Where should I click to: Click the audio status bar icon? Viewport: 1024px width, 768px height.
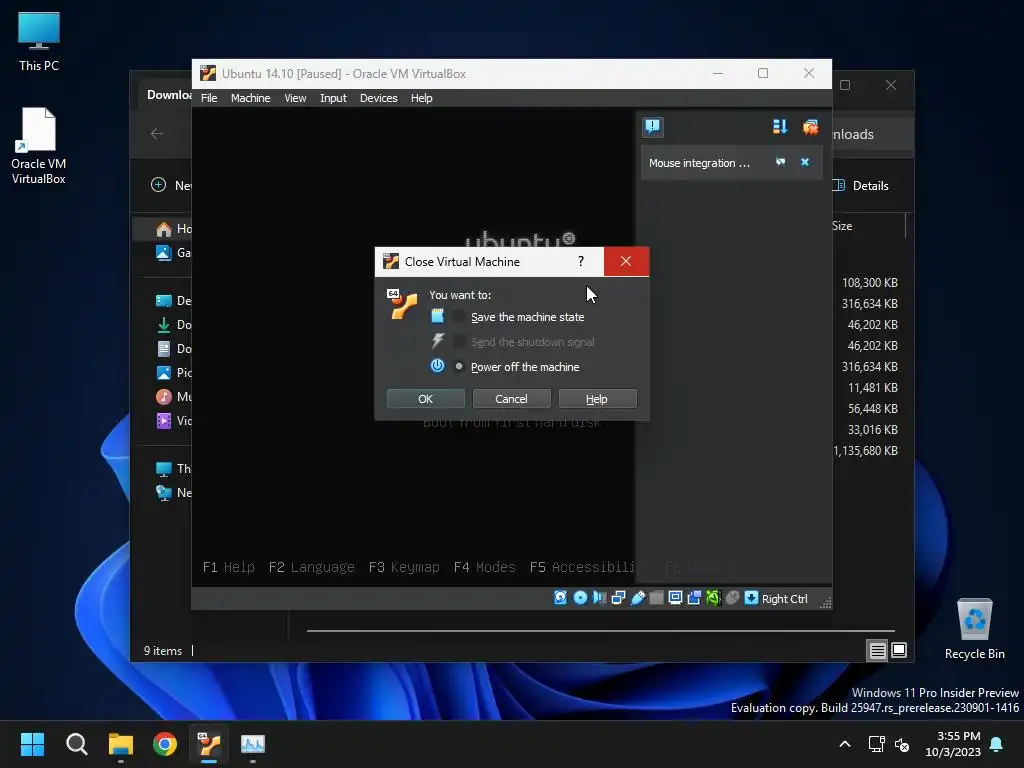[599, 598]
